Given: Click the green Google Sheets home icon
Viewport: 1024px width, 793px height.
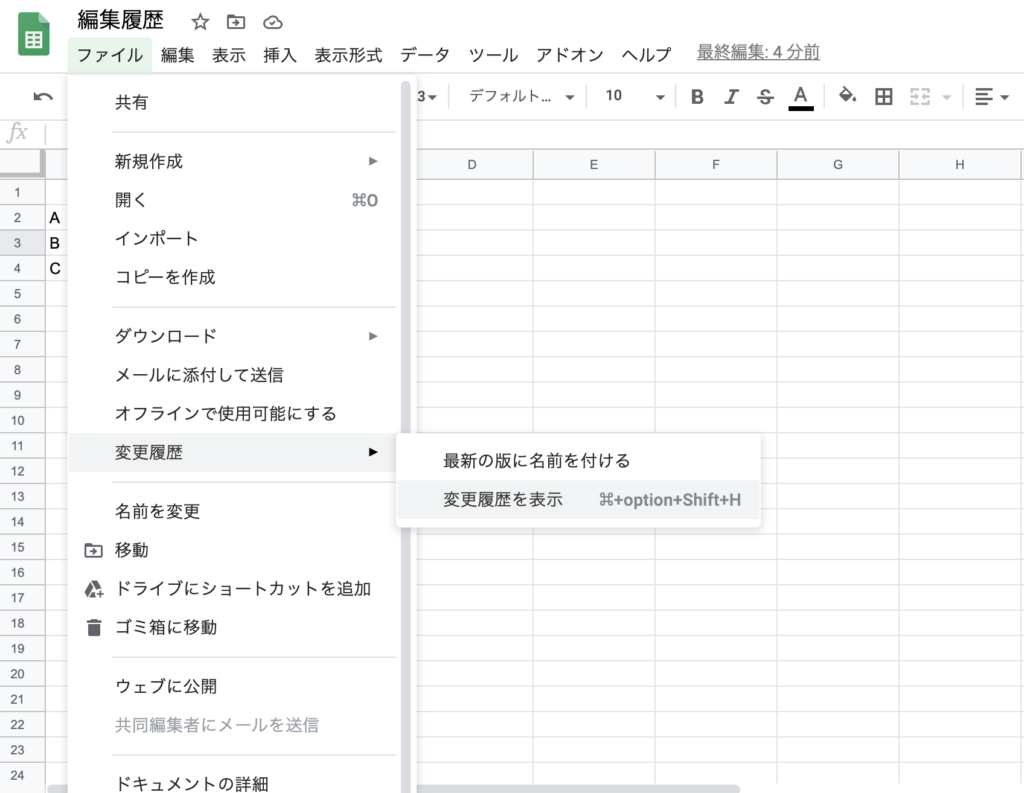Looking at the screenshot, I should point(34,36).
